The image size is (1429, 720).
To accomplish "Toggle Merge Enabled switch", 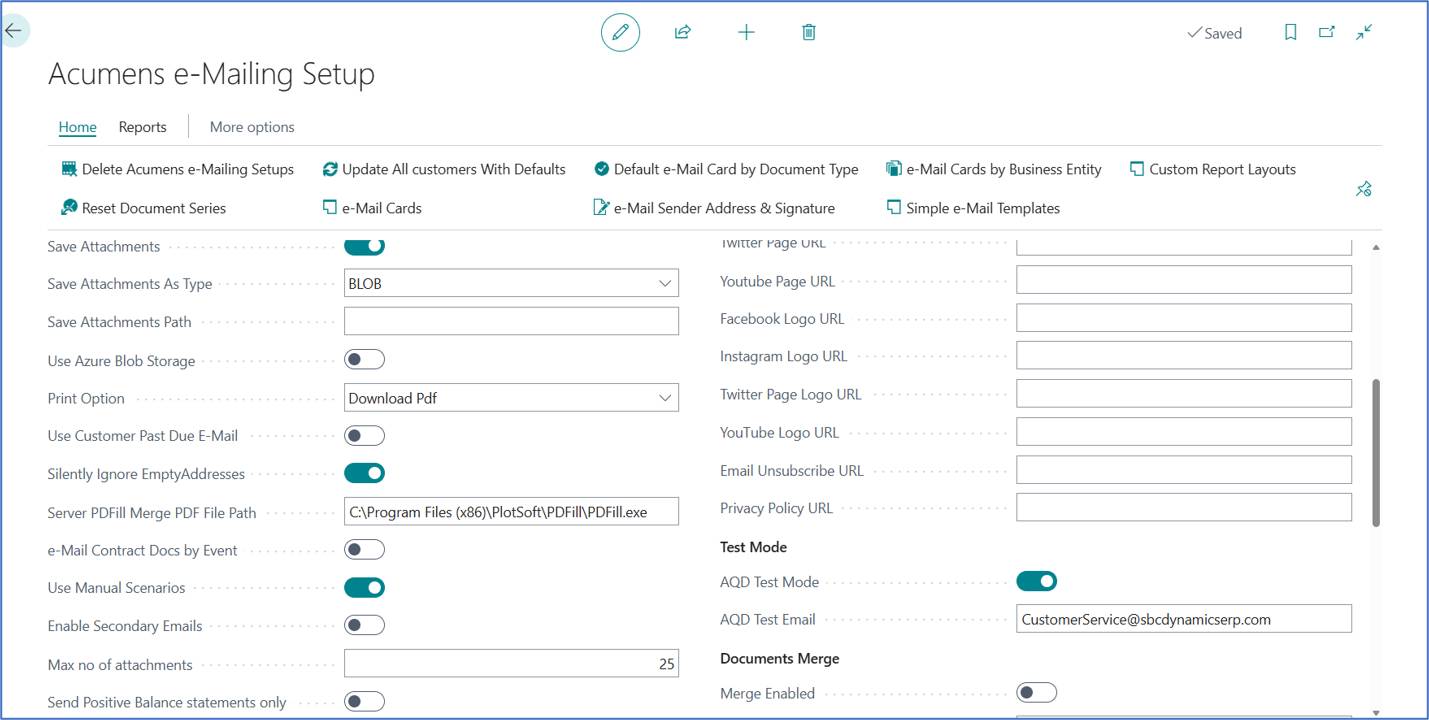I will point(1036,692).
